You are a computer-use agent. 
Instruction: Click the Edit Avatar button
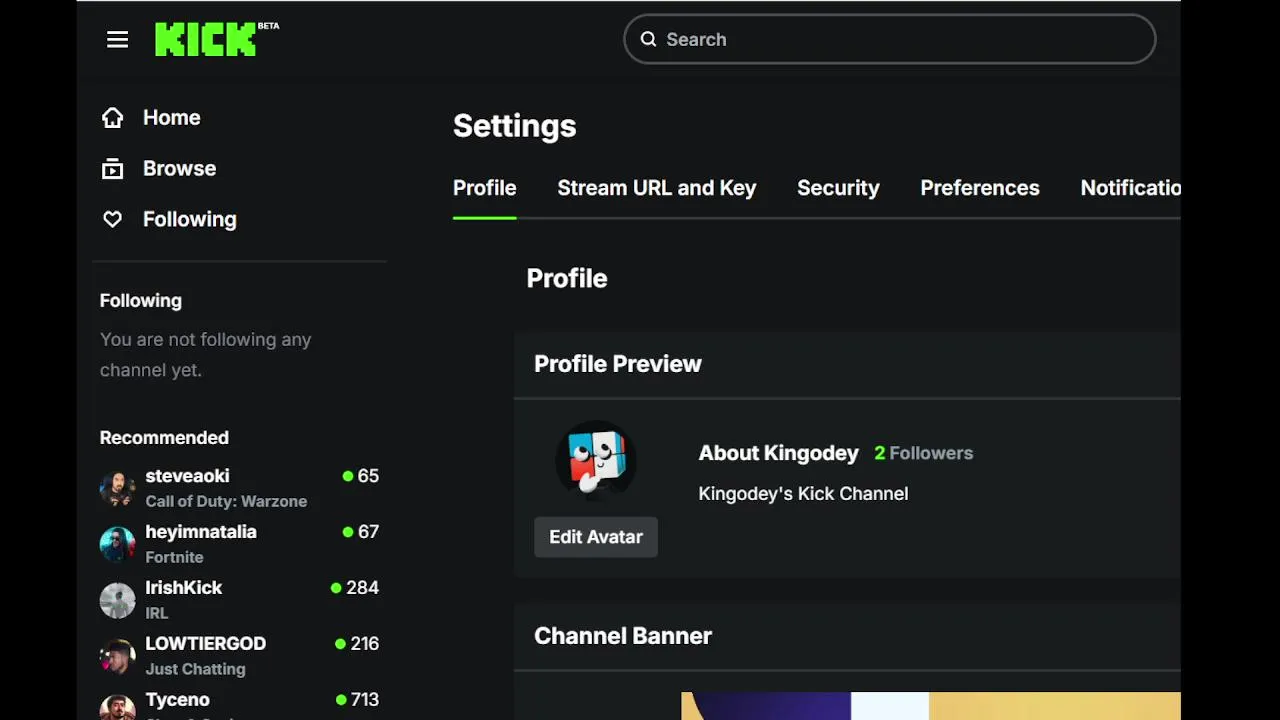pyautogui.click(x=596, y=537)
